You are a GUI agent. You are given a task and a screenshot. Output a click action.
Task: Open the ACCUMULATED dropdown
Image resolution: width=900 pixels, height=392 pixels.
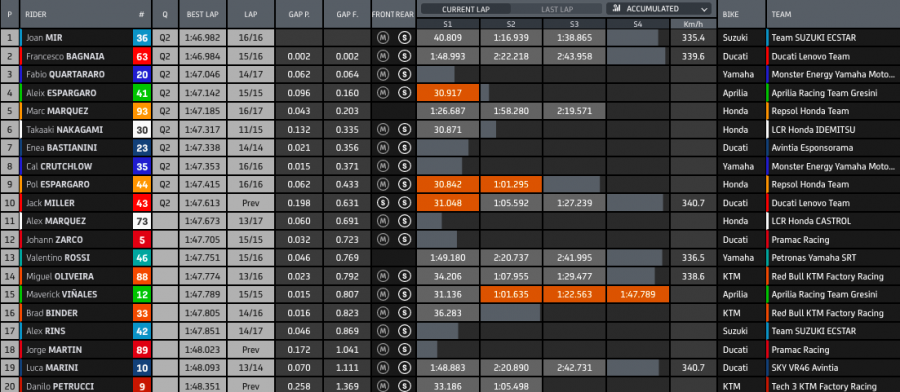coord(659,9)
